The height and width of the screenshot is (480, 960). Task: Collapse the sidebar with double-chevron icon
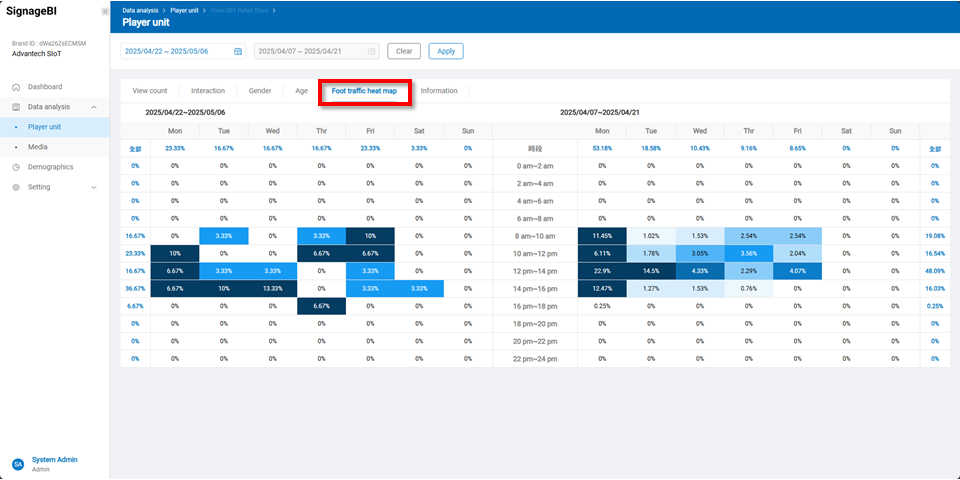click(104, 11)
